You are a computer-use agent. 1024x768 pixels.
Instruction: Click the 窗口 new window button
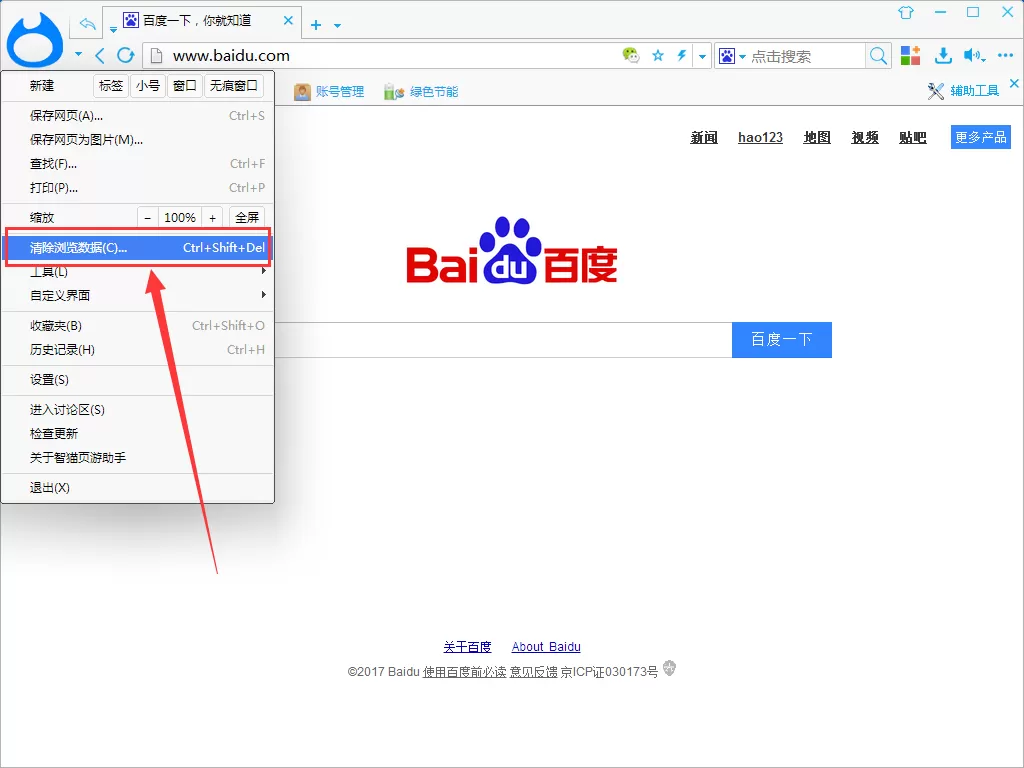click(185, 86)
